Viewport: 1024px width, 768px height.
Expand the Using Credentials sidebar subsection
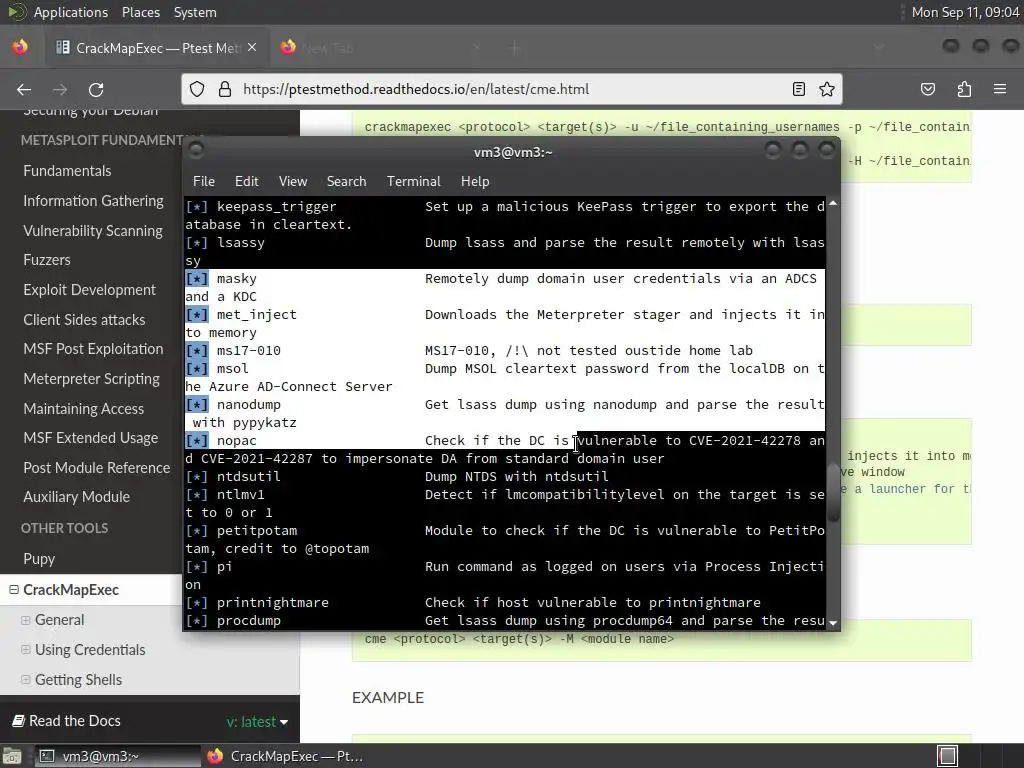[x=25, y=650]
